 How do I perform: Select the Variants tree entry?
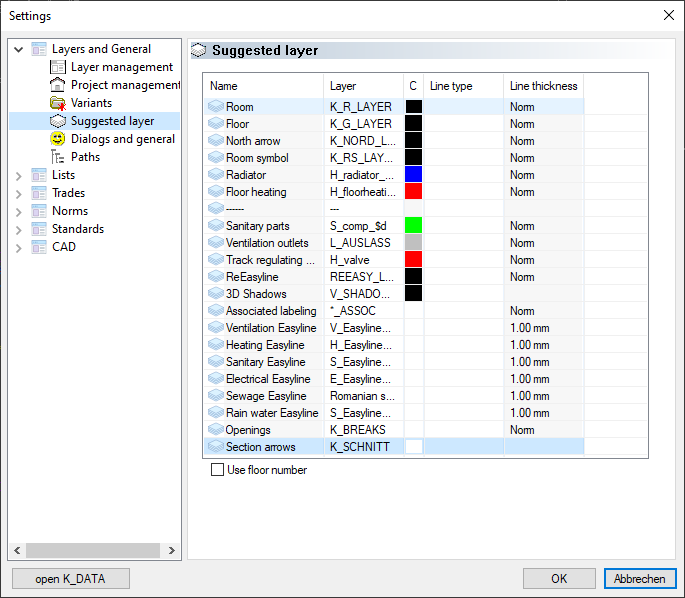(91, 103)
